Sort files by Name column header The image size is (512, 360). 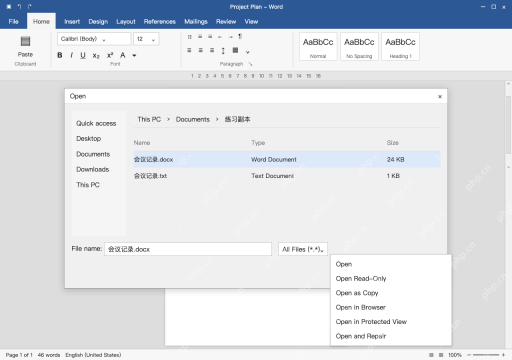[x=142, y=143]
